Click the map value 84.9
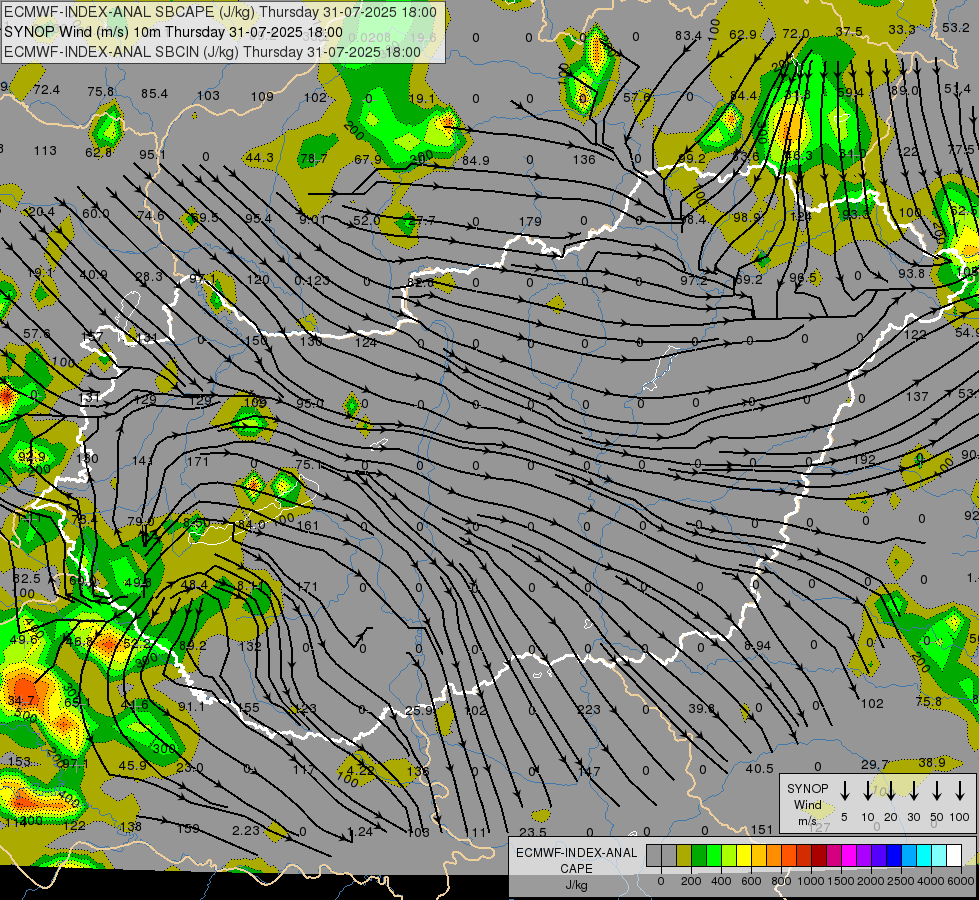This screenshot has height=900, width=979. point(475,161)
